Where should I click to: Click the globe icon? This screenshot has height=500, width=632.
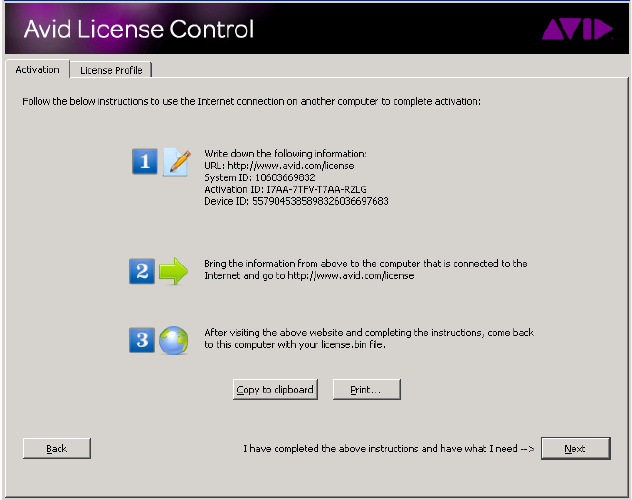(174, 340)
